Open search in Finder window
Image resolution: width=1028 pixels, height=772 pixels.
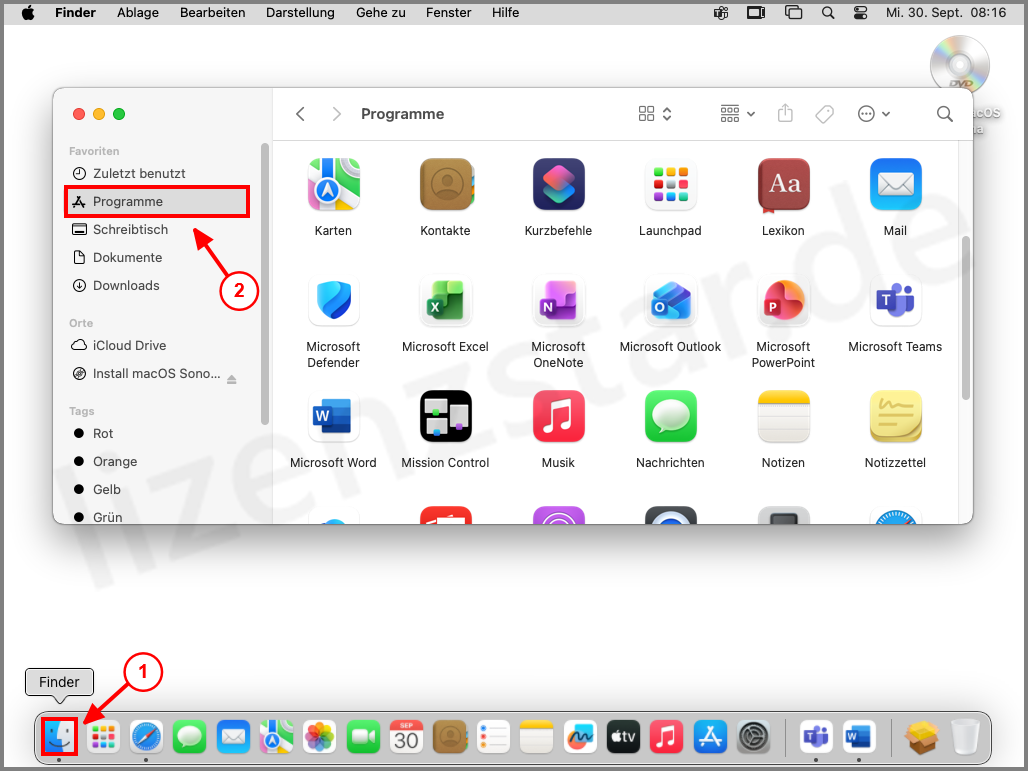point(944,114)
